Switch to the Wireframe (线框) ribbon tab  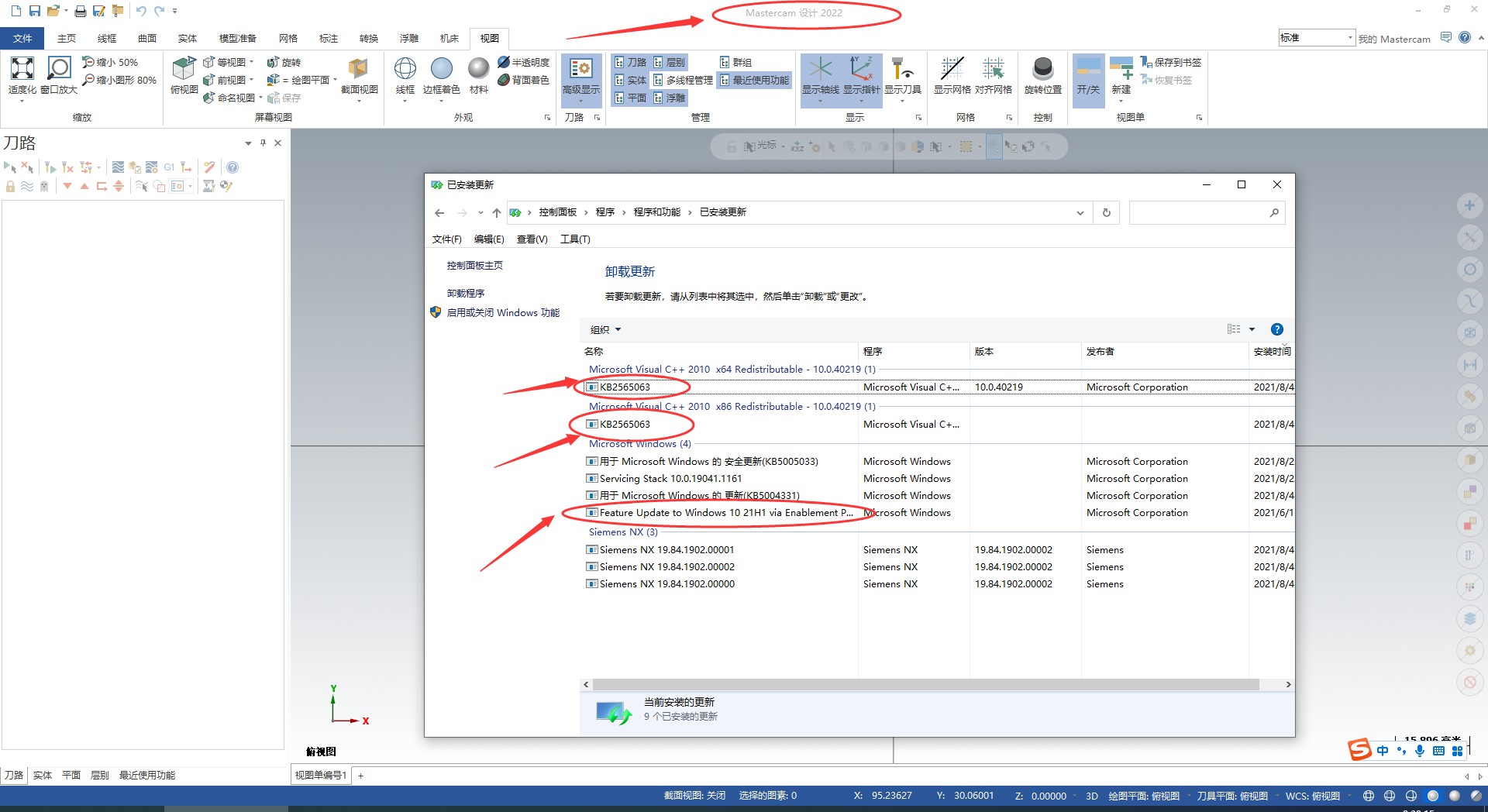click(x=107, y=38)
